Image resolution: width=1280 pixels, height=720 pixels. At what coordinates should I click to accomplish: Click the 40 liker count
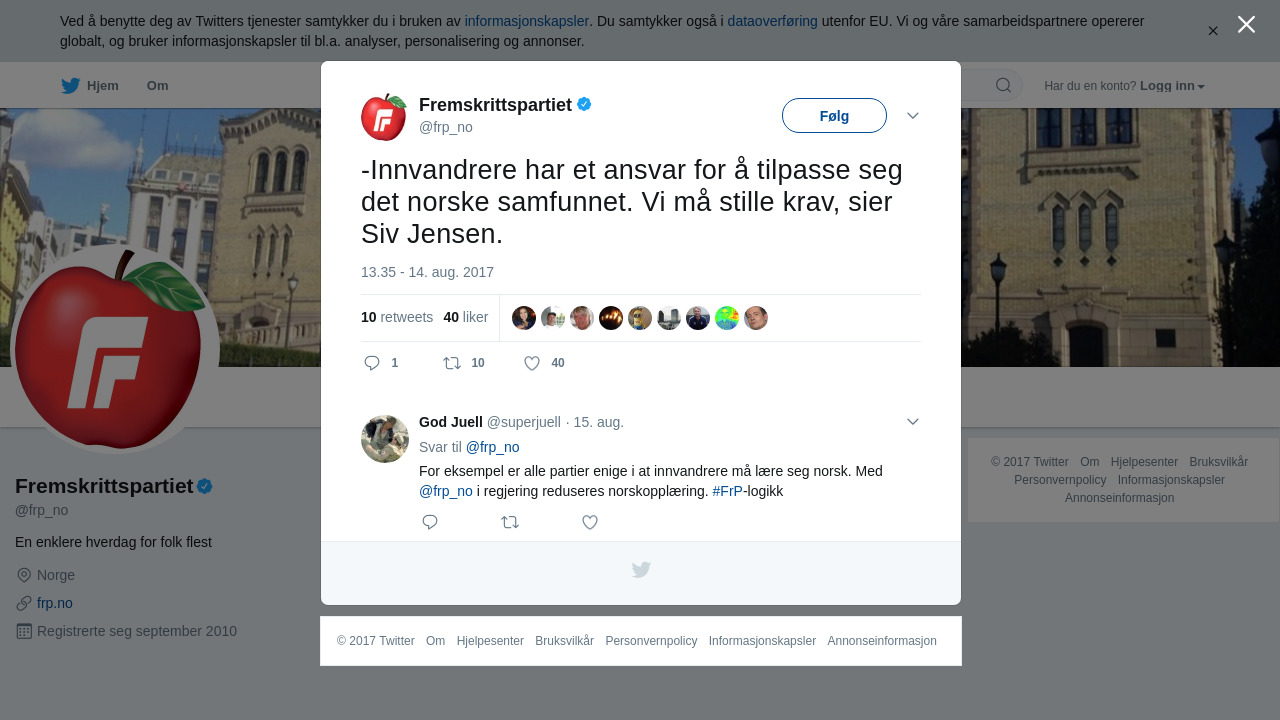coord(466,317)
